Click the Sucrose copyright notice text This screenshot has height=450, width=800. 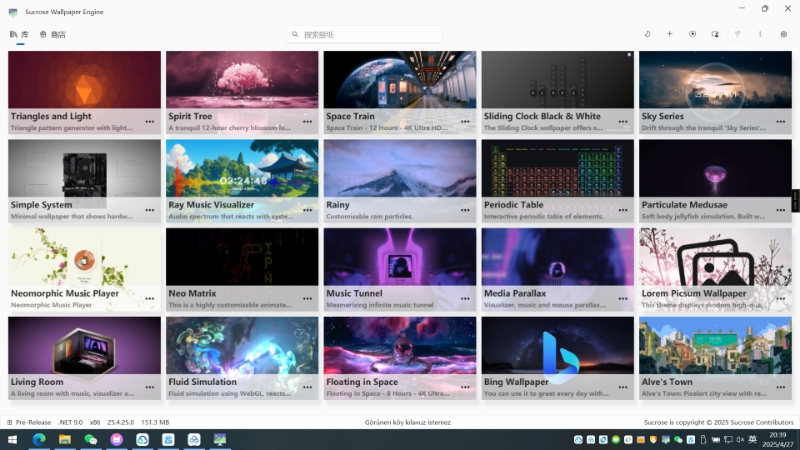coord(718,422)
